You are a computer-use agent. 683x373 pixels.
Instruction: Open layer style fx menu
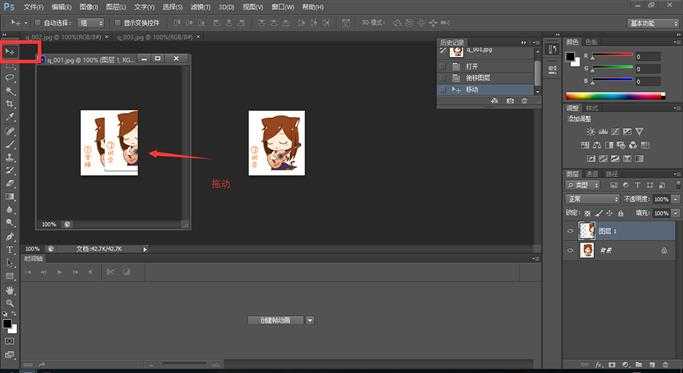tap(599, 364)
